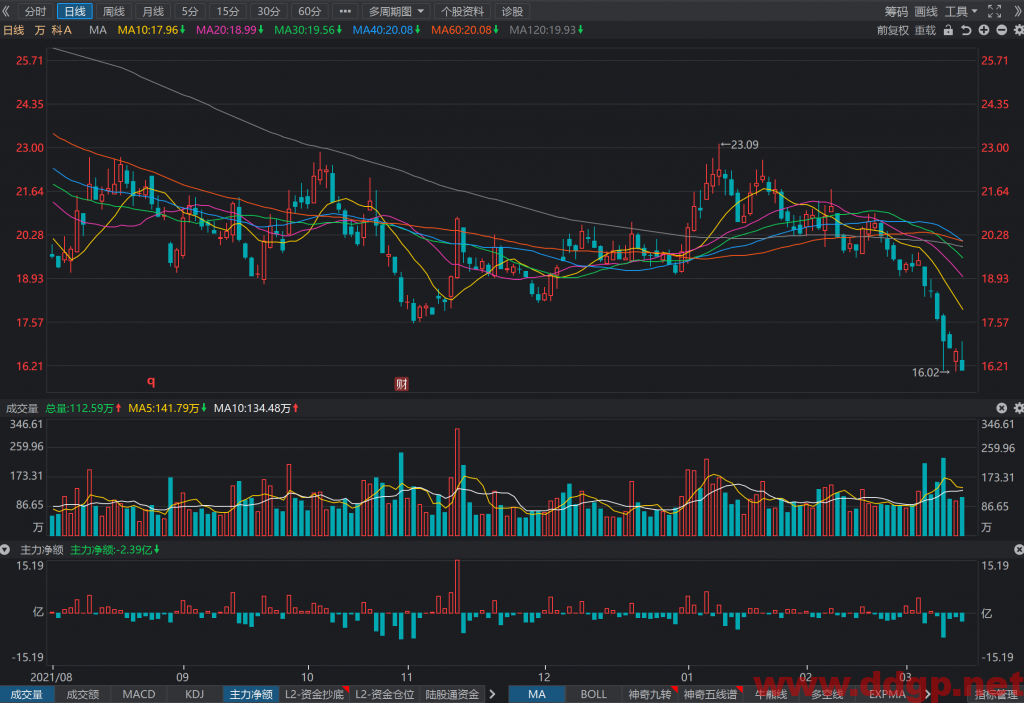Open the 前复权 adjustment dropdown
The width and height of the screenshot is (1024, 703).
click(892, 30)
